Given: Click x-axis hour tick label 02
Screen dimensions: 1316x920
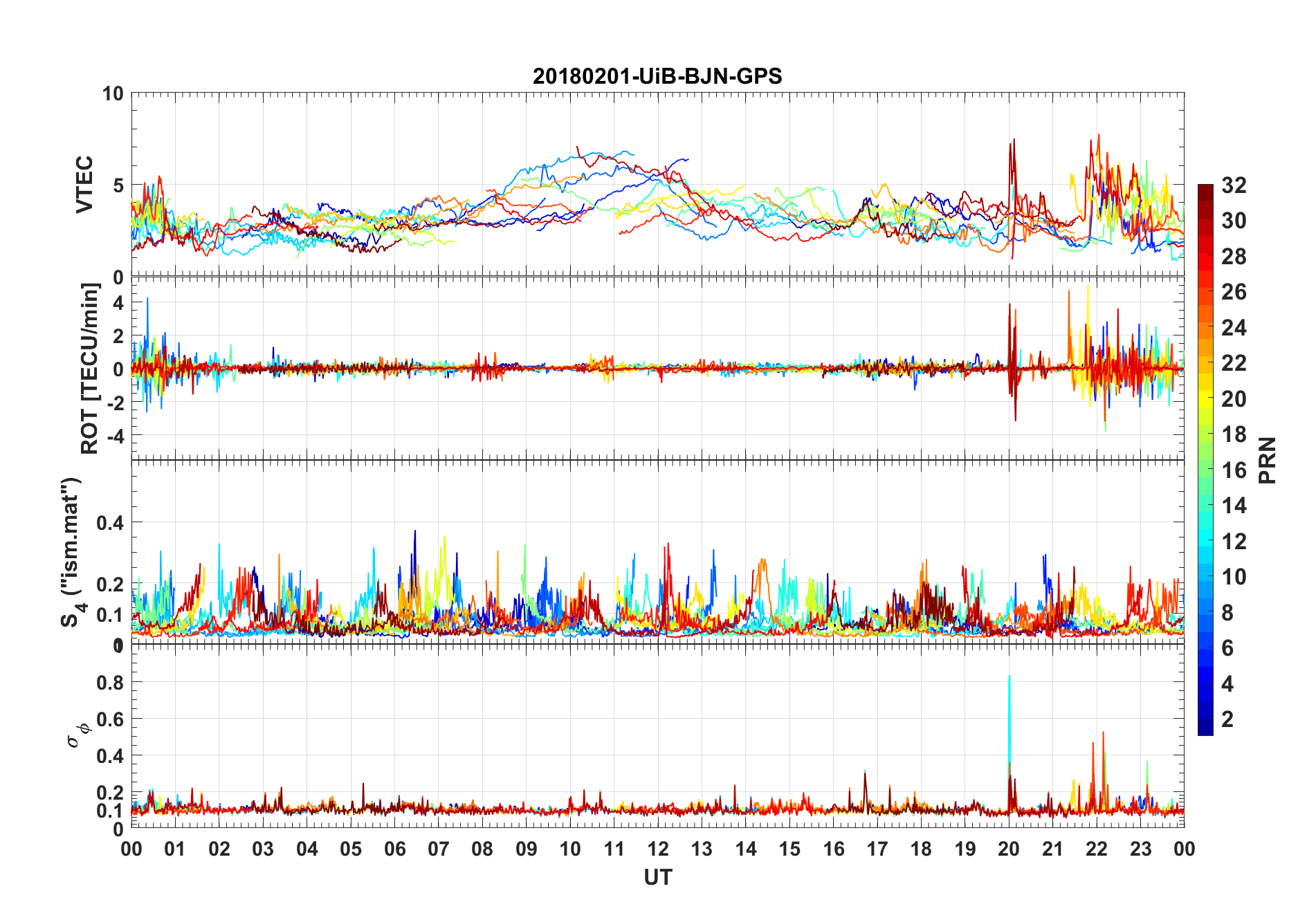Looking at the screenshot, I should tap(219, 849).
